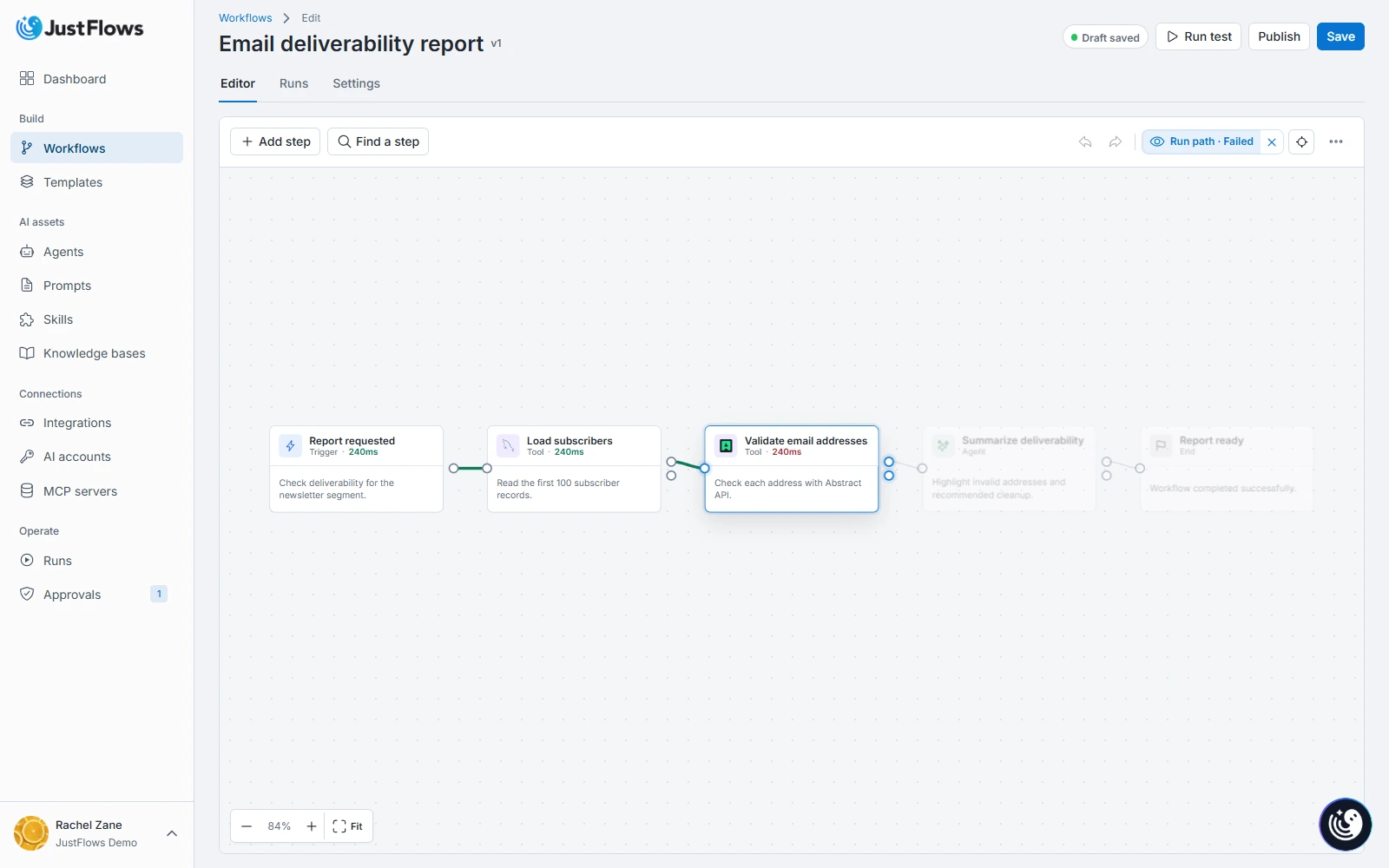Viewport: 1389px width, 868px height.
Task: Open the assistant chat bubble
Action: [1346, 825]
